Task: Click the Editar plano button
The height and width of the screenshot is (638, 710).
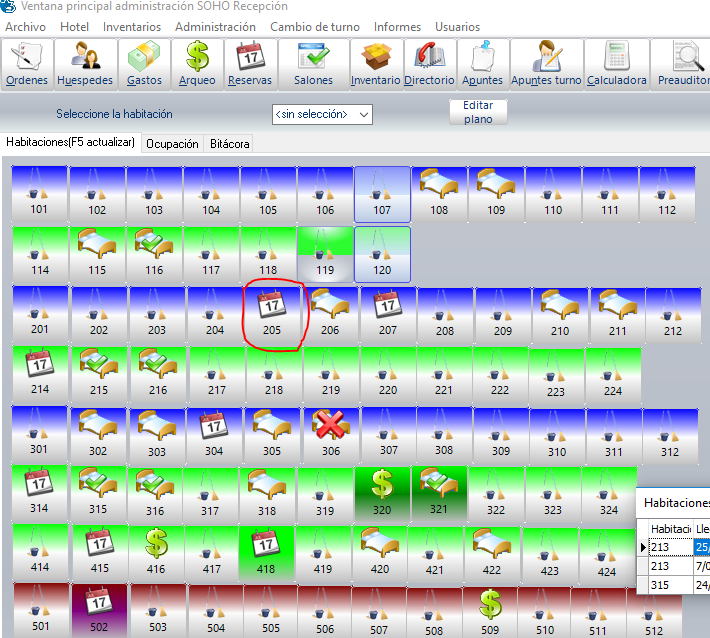Action: (478, 112)
